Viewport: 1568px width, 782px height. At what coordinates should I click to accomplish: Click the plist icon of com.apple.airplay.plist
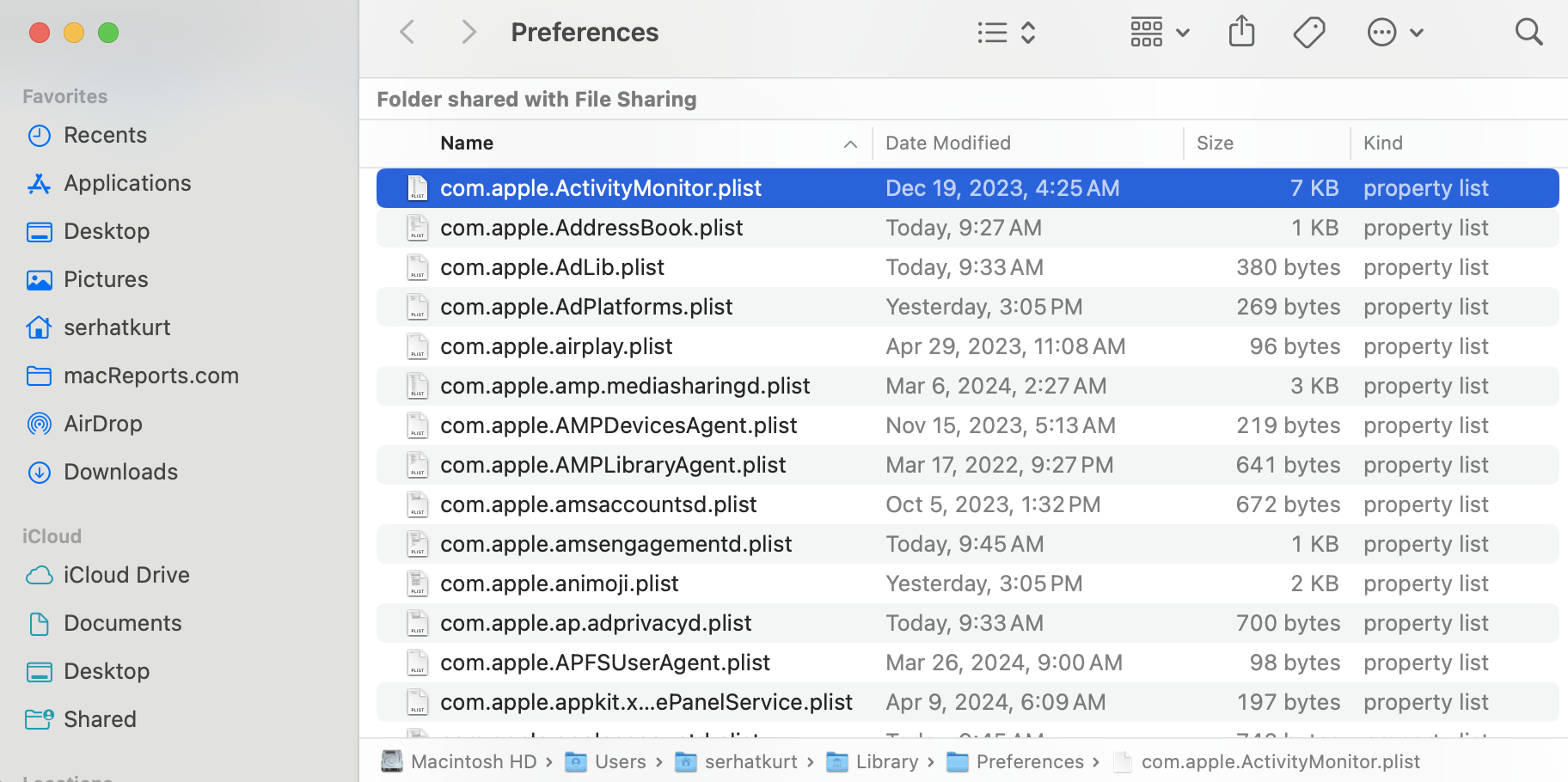pyautogui.click(x=417, y=346)
